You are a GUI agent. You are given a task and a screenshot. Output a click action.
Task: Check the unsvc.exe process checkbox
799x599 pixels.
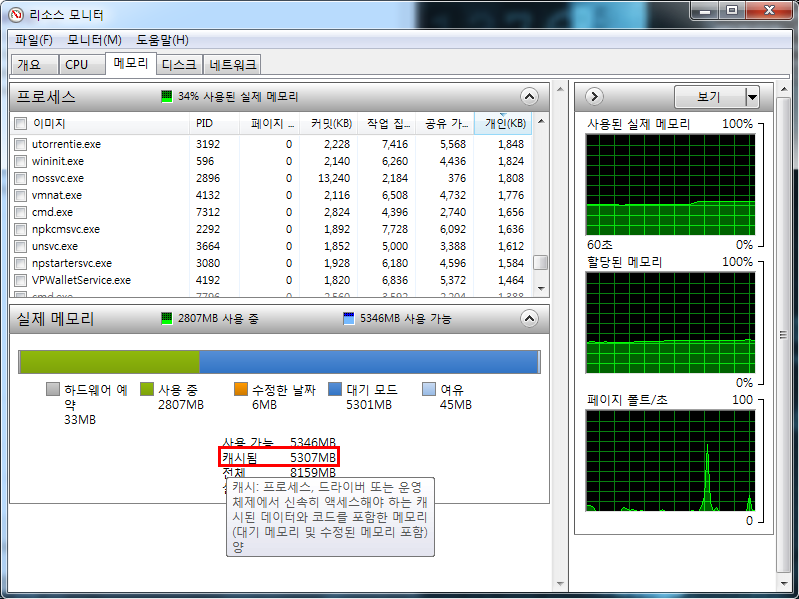[20, 247]
